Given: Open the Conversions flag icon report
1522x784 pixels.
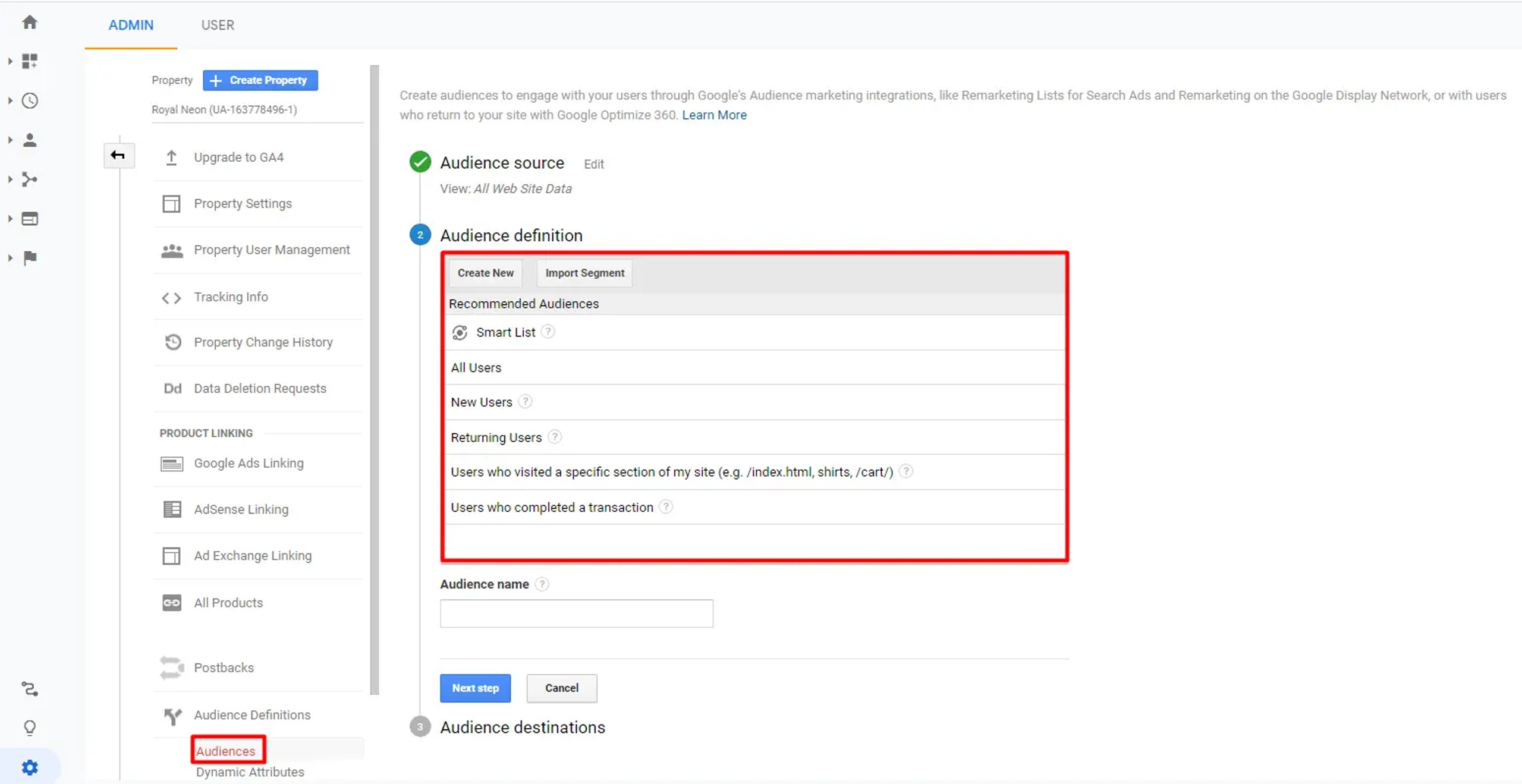Looking at the screenshot, I should pos(30,258).
